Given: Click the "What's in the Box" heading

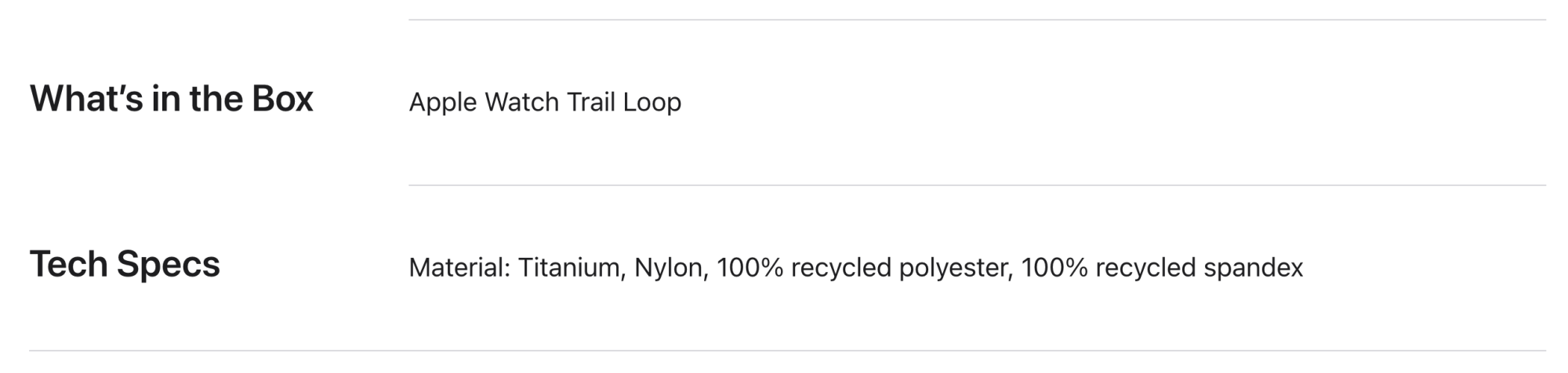Looking at the screenshot, I should point(171,100).
